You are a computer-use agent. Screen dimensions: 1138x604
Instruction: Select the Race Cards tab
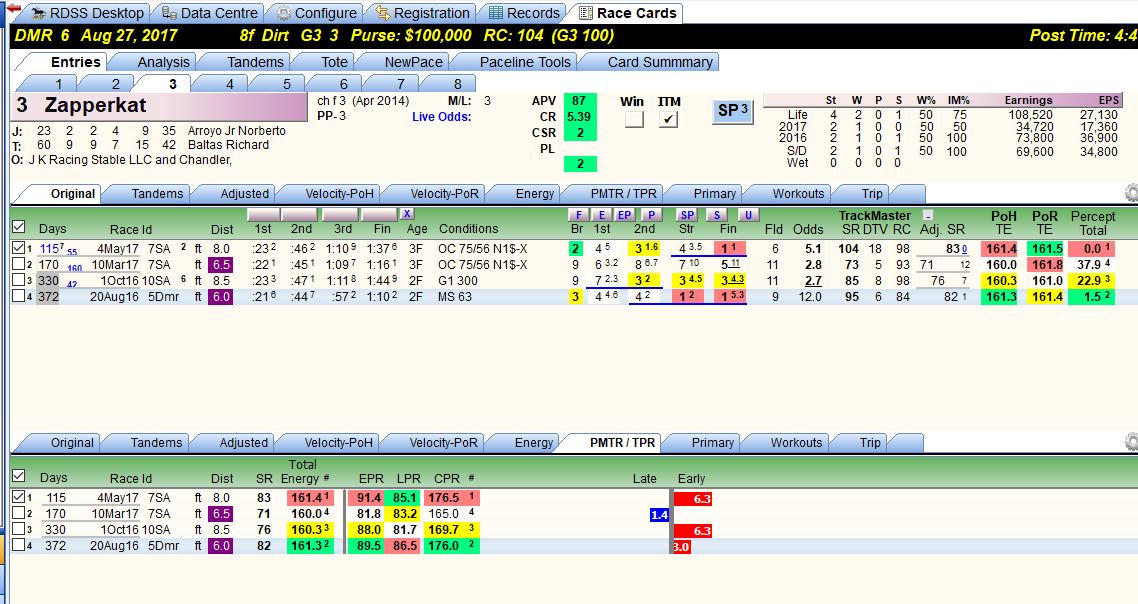pos(628,13)
